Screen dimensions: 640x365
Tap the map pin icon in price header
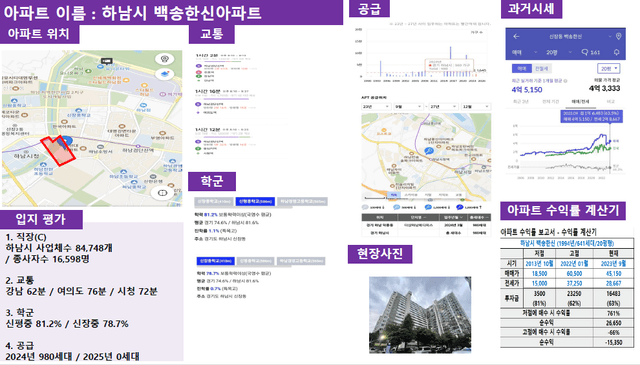click(618, 36)
